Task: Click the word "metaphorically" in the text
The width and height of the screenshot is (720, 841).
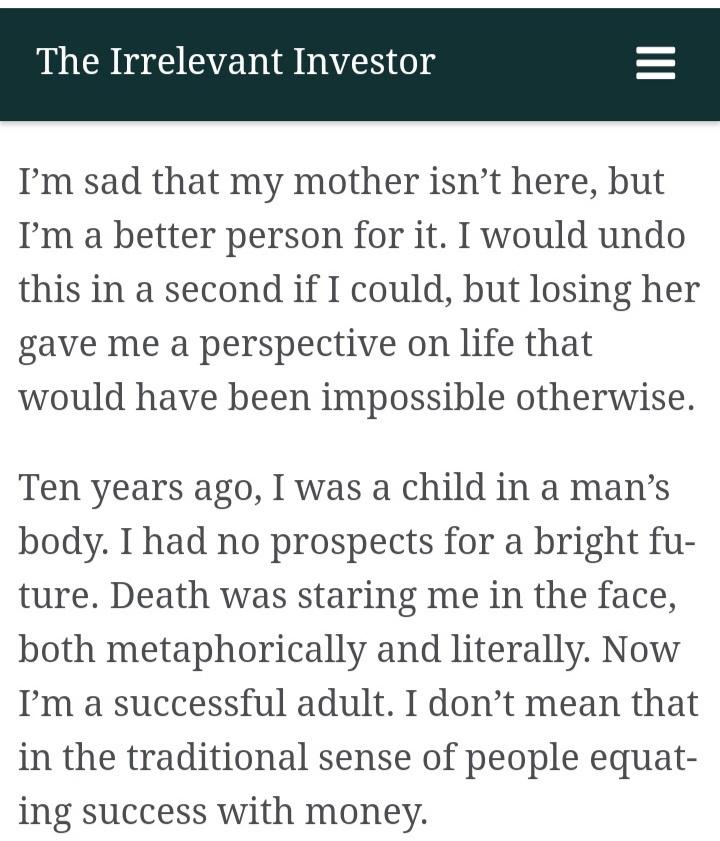Action: click(x=236, y=649)
